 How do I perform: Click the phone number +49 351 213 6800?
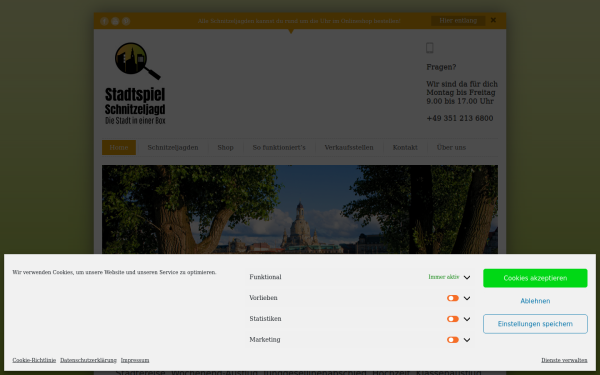pyautogui.click(x=460, y=118)
